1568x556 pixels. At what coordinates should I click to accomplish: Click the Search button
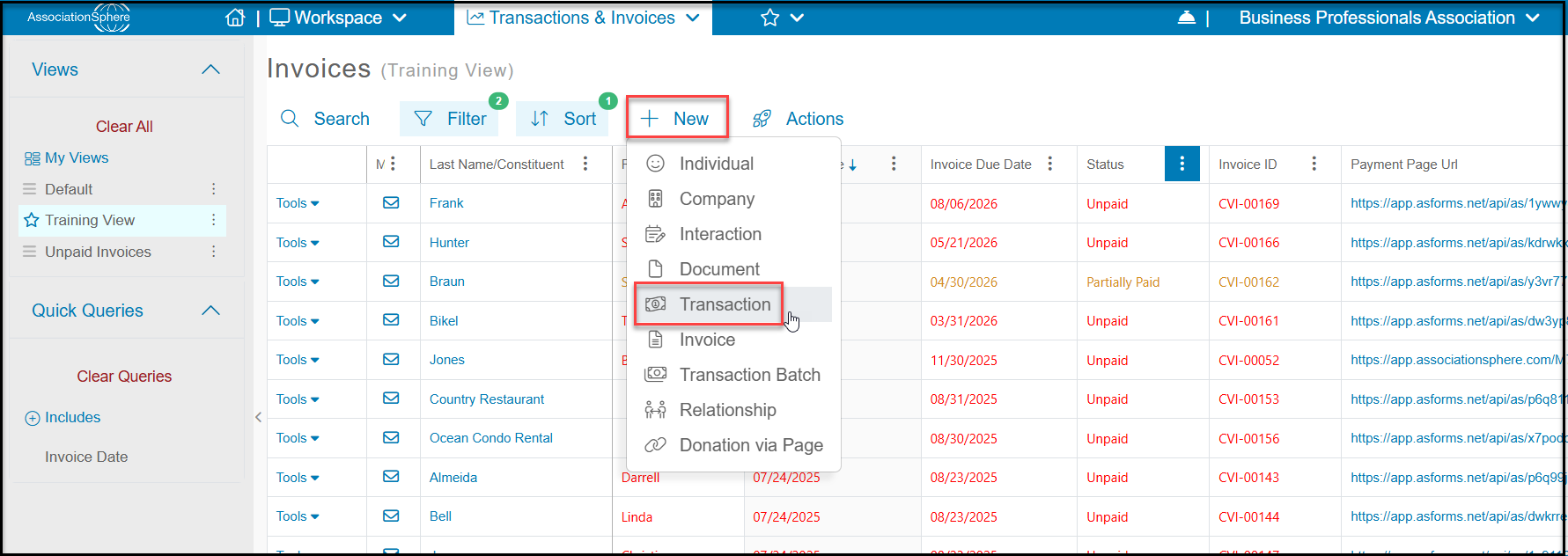click(x=325, y=119)
